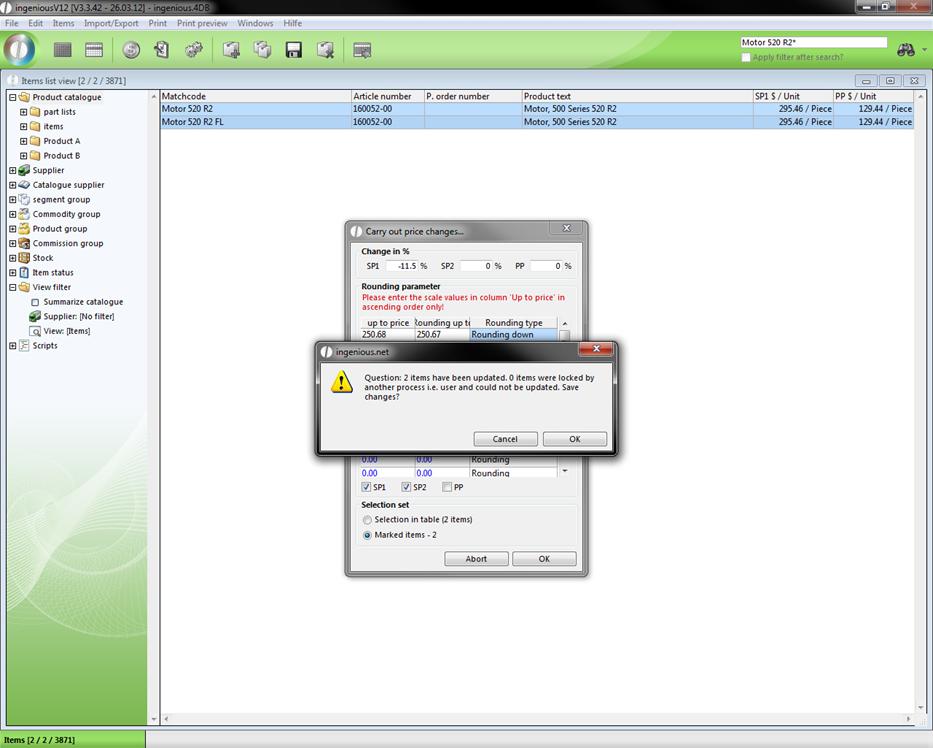
Task: Check the Summarize catalogue checkbox
Action: click(35, 302)
